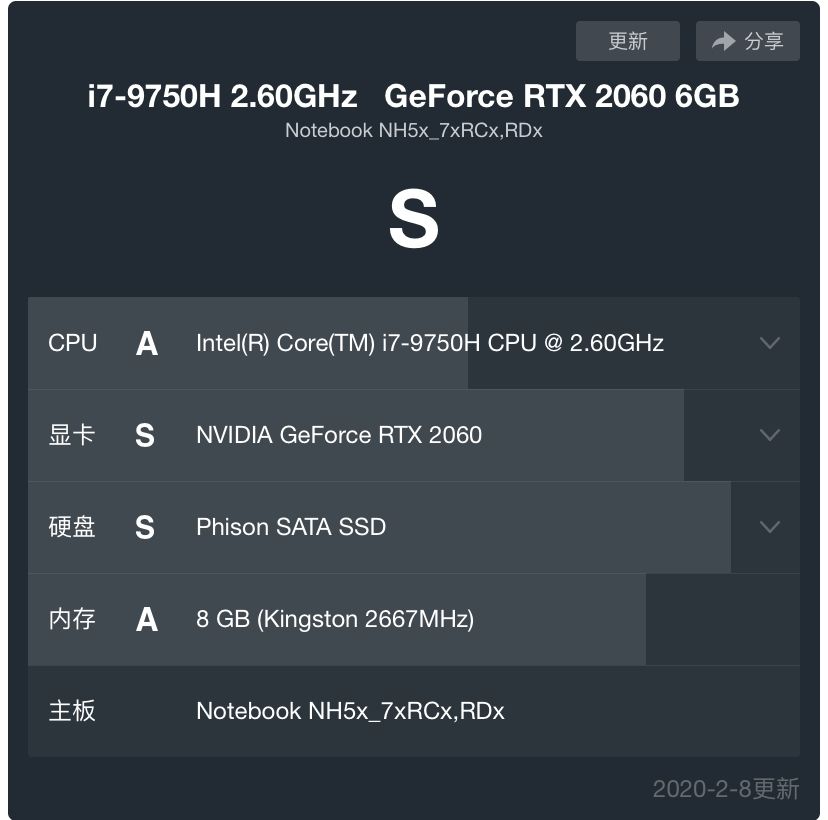This screenshot has width=828, height=820.
Task: Select the 显卡 row label
Action: [x=72, y=435]
